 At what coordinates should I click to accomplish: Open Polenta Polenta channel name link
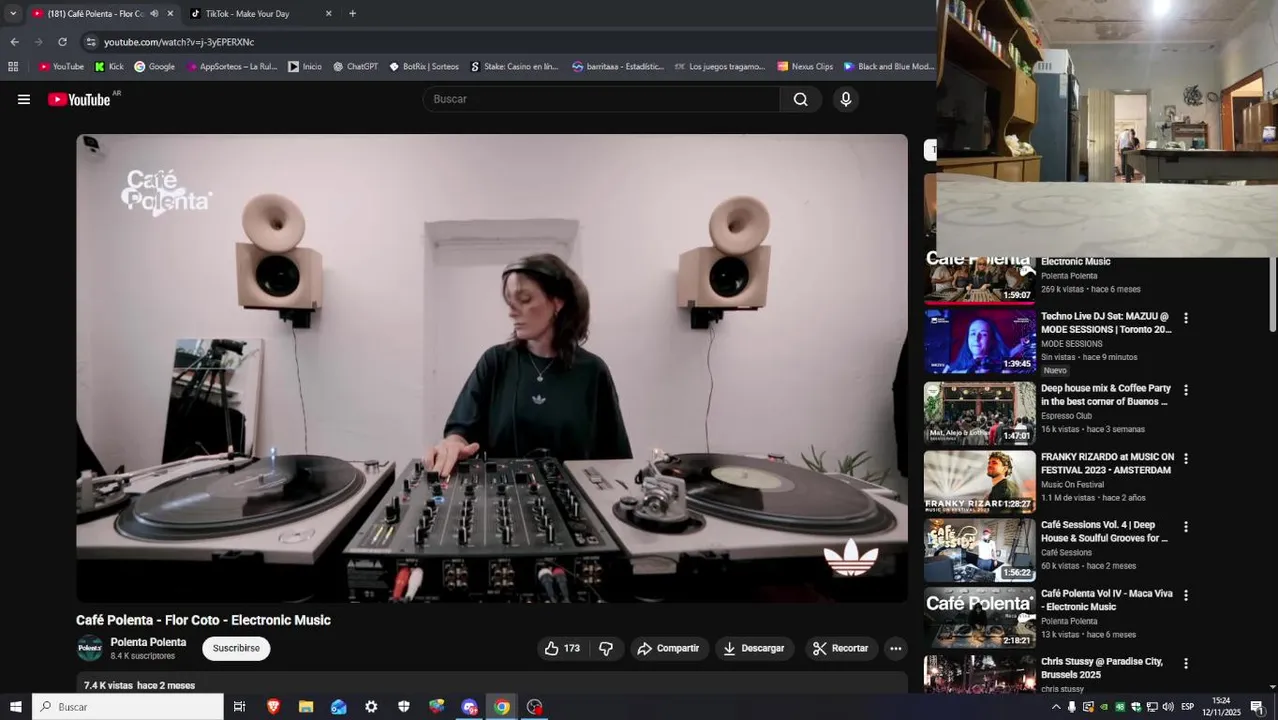pyautogui.click(x=148, y=642)
